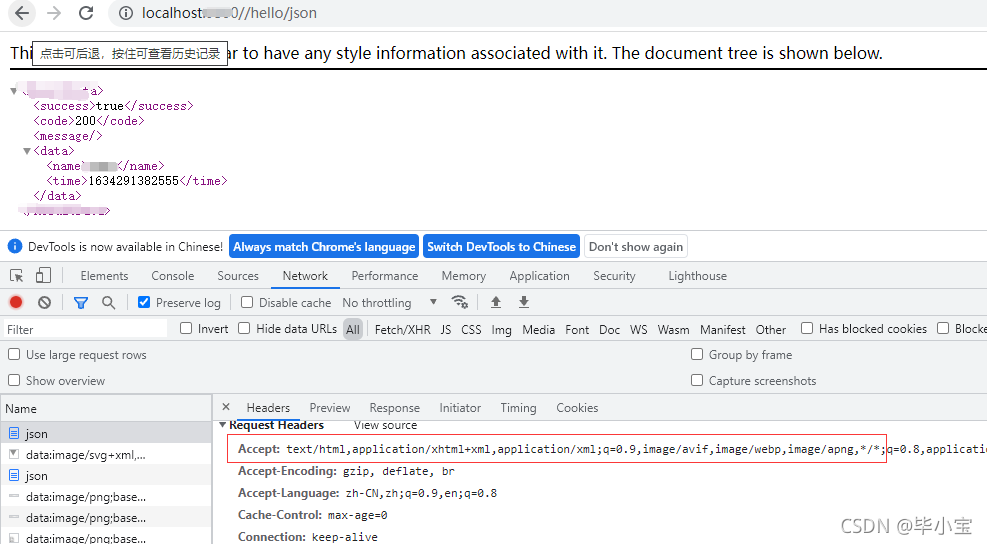
Task: Open the Preview details tab
Action: [x=330, y=408]
